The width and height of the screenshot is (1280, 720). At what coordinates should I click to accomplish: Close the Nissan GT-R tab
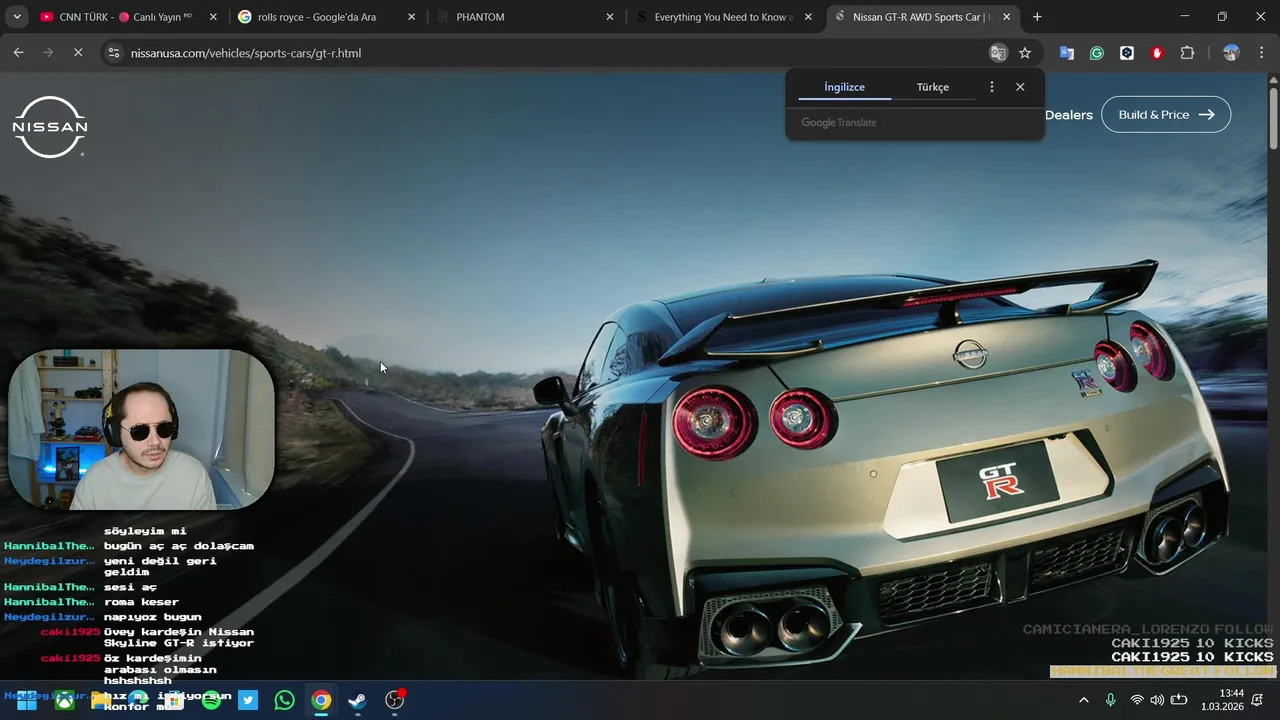(1007, 17)
